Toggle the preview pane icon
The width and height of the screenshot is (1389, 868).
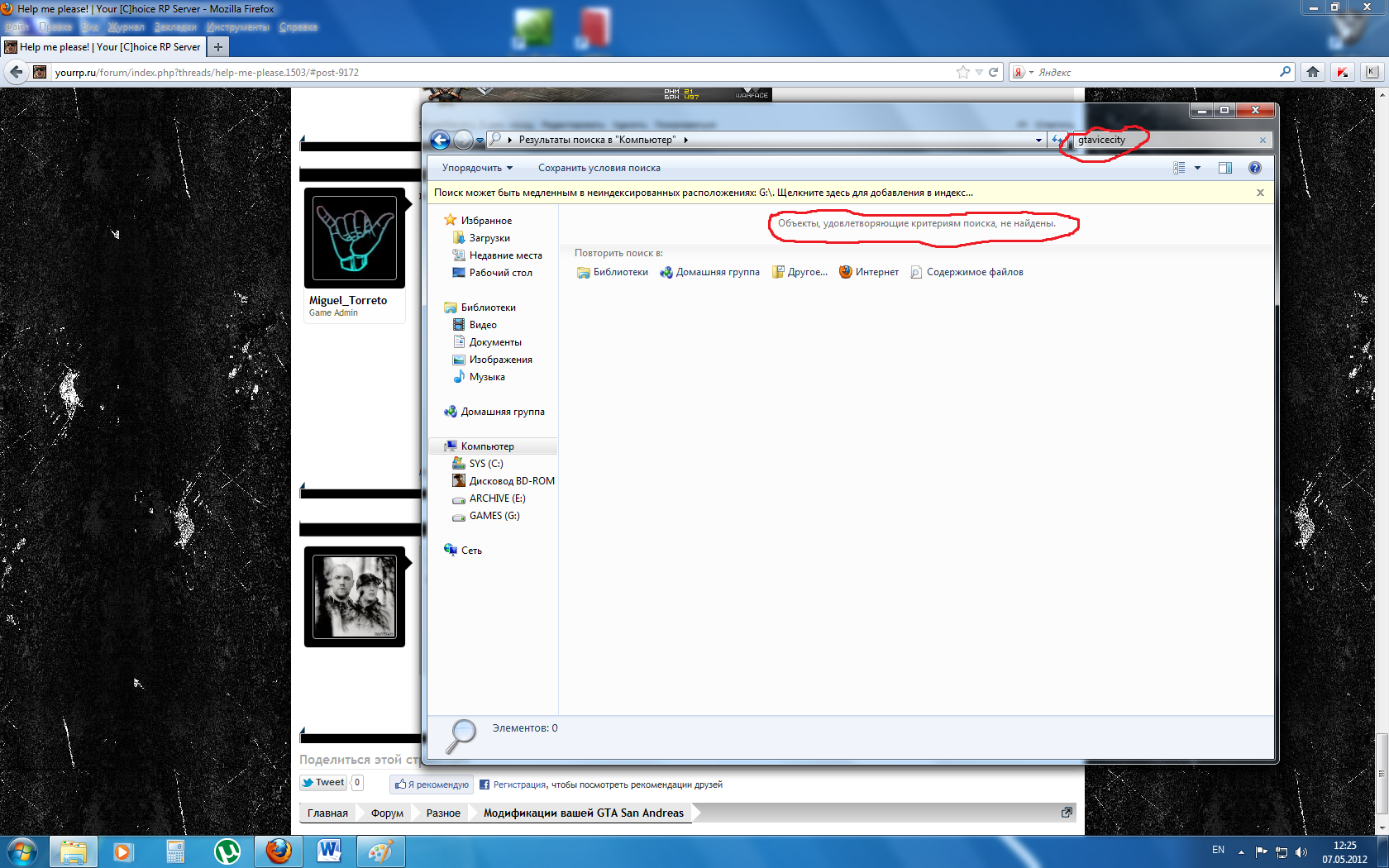(x=1225, y=168)
